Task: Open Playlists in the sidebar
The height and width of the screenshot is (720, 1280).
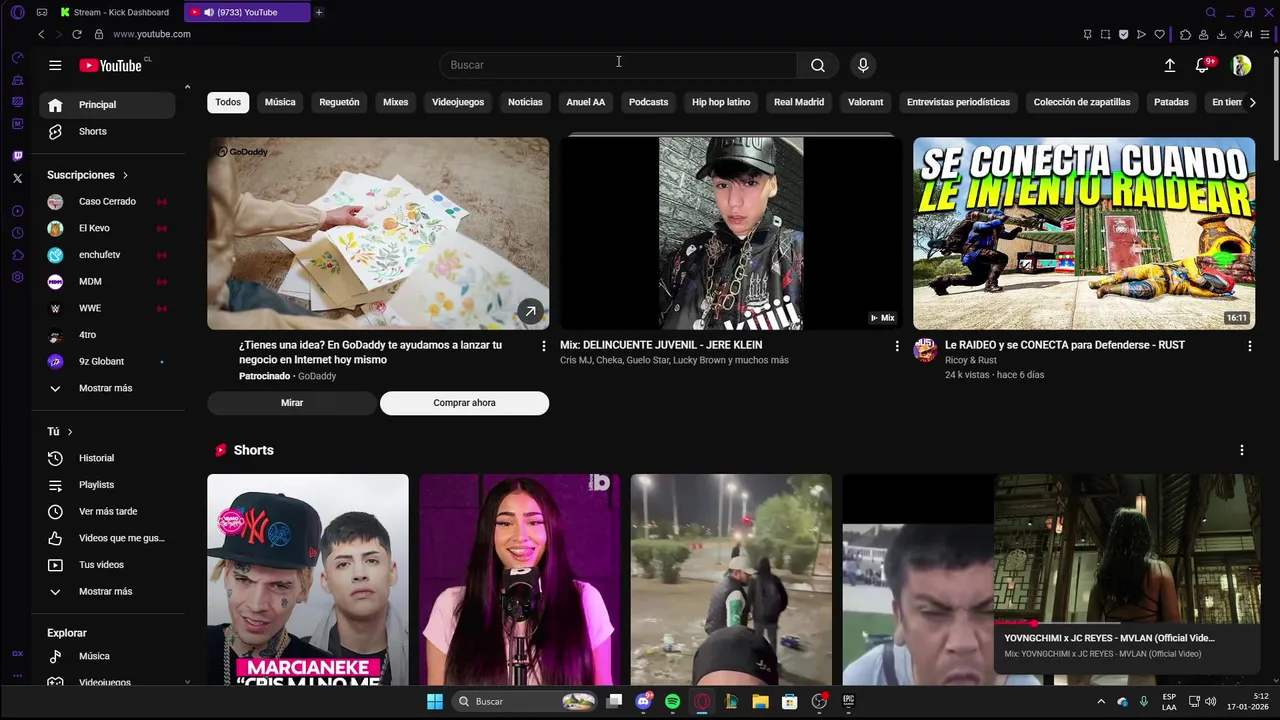Action: click(x=108, y=485)
